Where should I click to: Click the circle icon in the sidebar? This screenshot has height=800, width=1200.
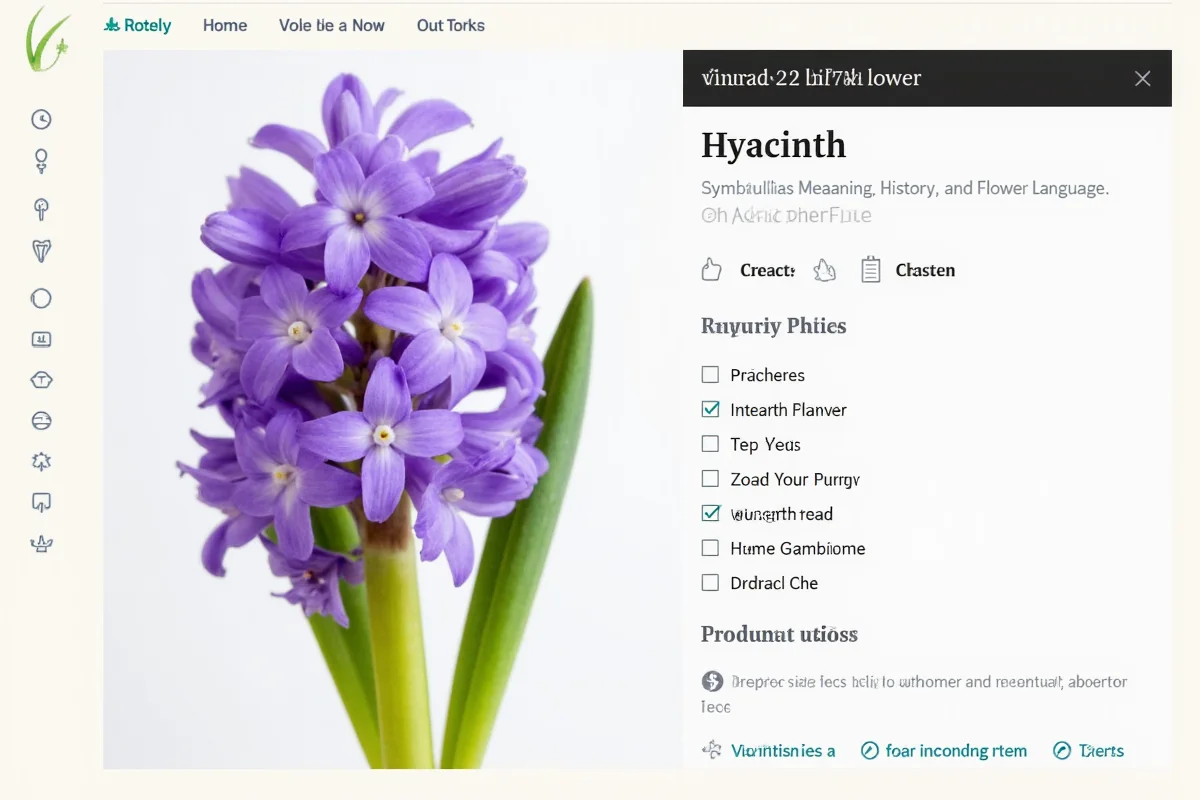point(41,297)
